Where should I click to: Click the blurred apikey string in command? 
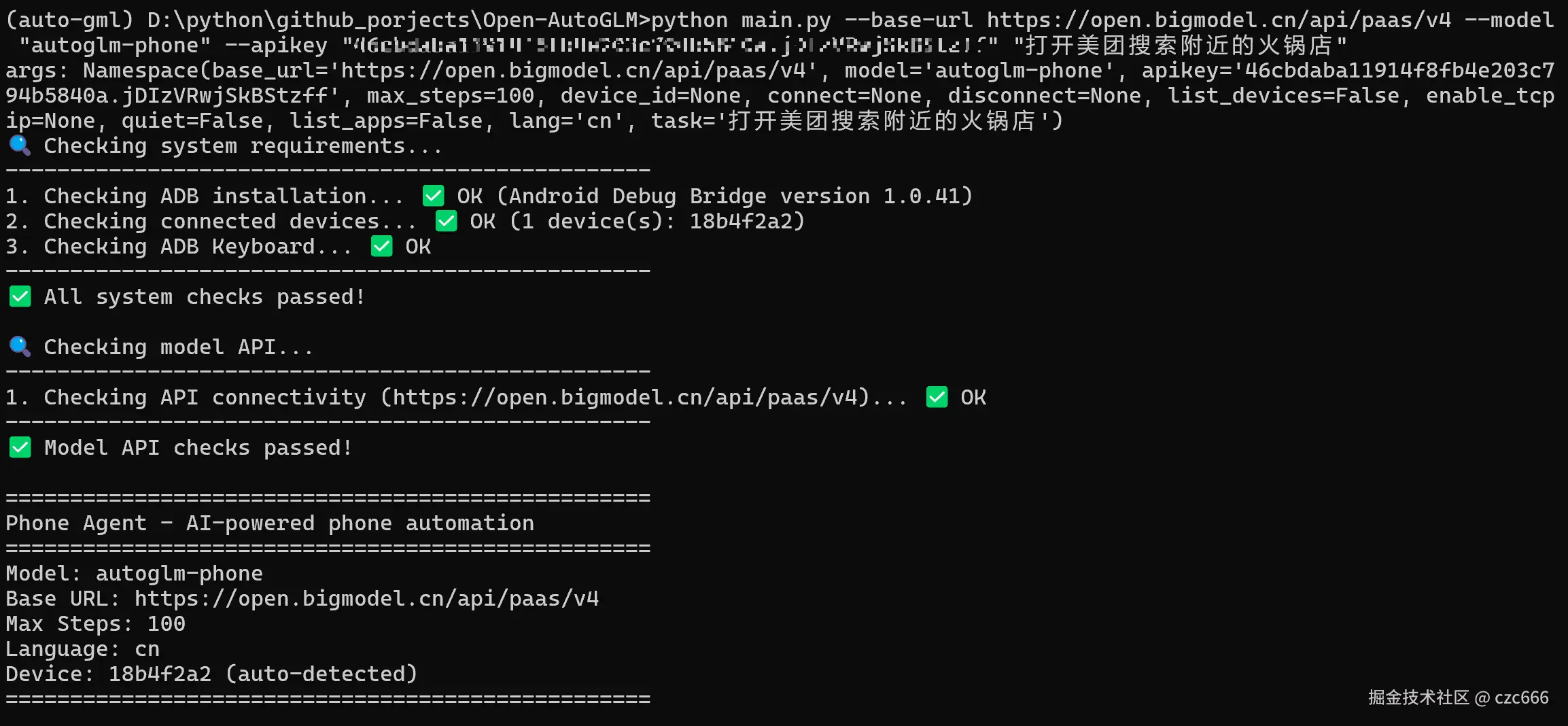[669, 46]
